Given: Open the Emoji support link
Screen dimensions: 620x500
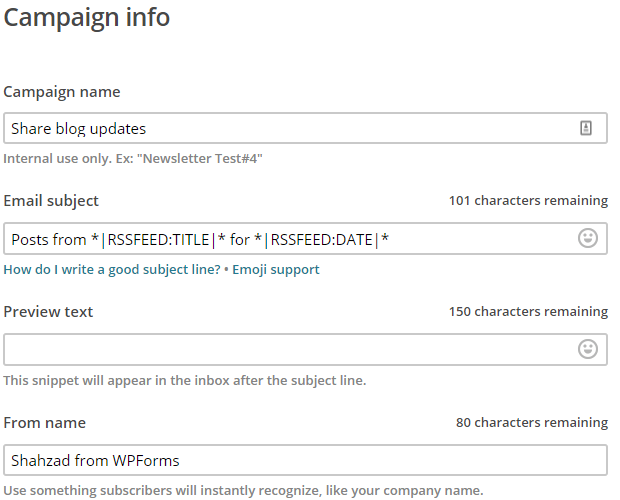Looking at the screenshot, I should 276,270.
